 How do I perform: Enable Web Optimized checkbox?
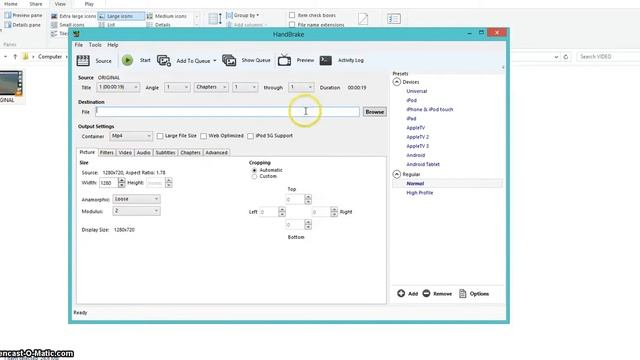[204, 136]
